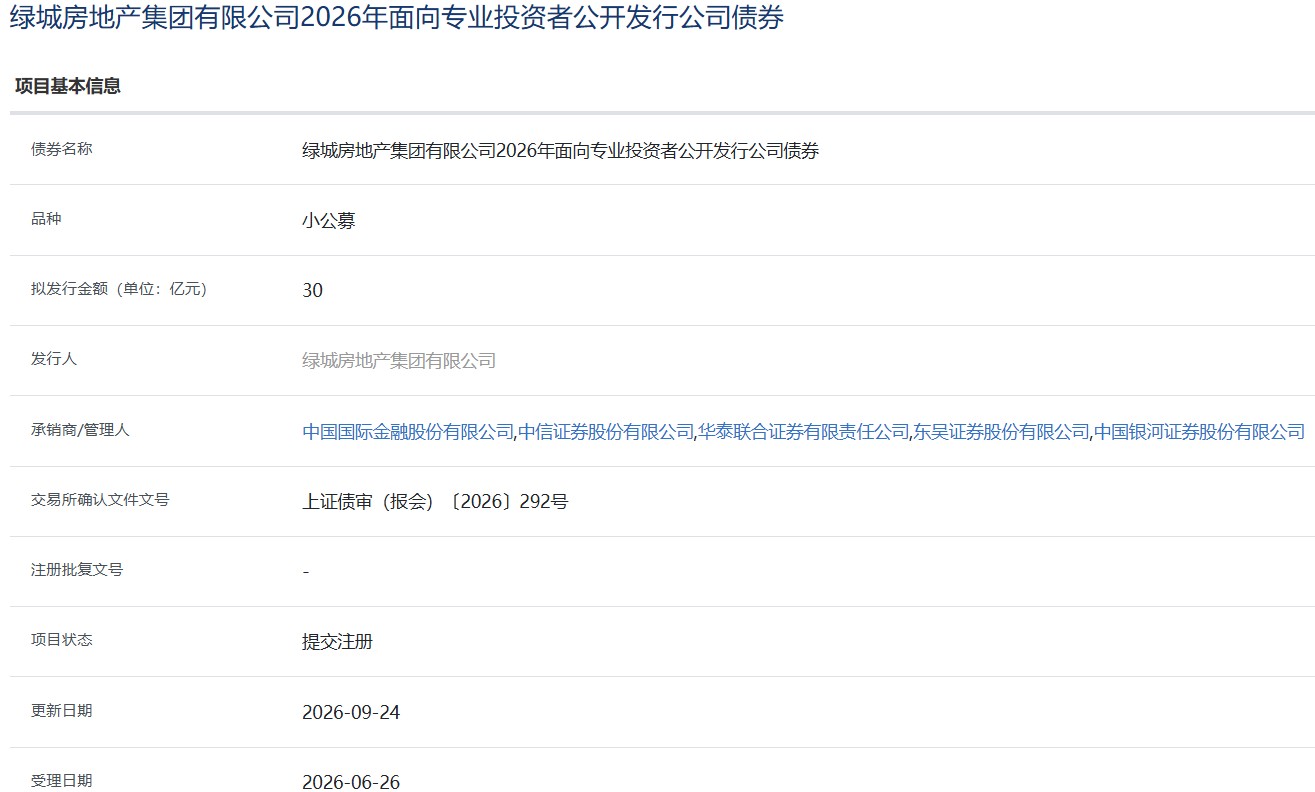Click the dash value beside 注册批复文号
The image size is (1315, 792).
click(x=306, y=572)
